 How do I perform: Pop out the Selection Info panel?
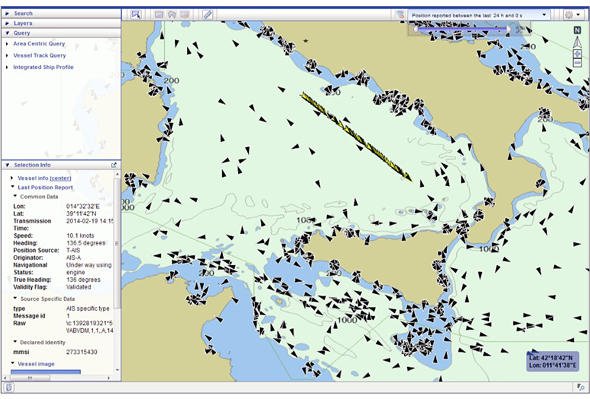click(114, 165)
